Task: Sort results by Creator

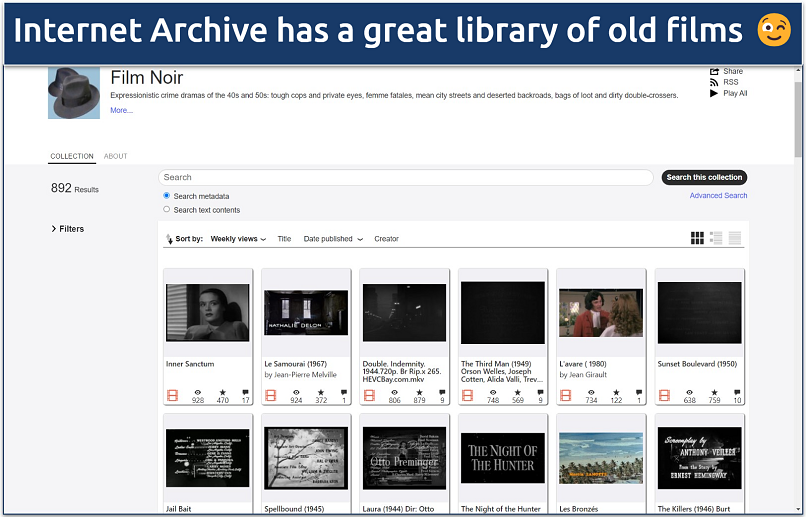Action: (x=387, y=239)
